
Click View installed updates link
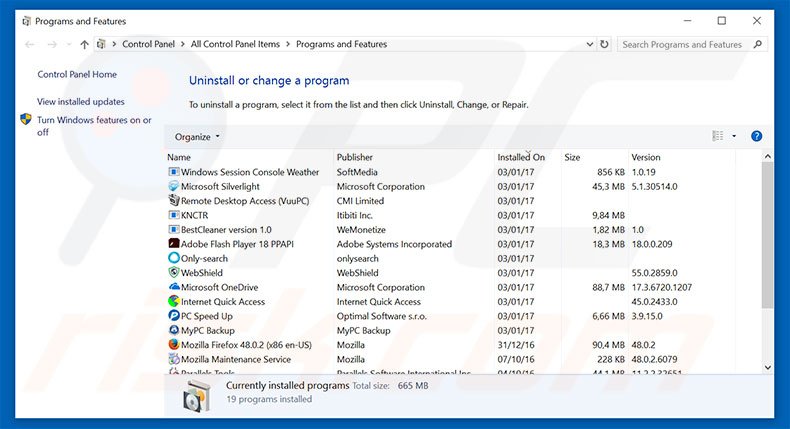coord(81,102)
